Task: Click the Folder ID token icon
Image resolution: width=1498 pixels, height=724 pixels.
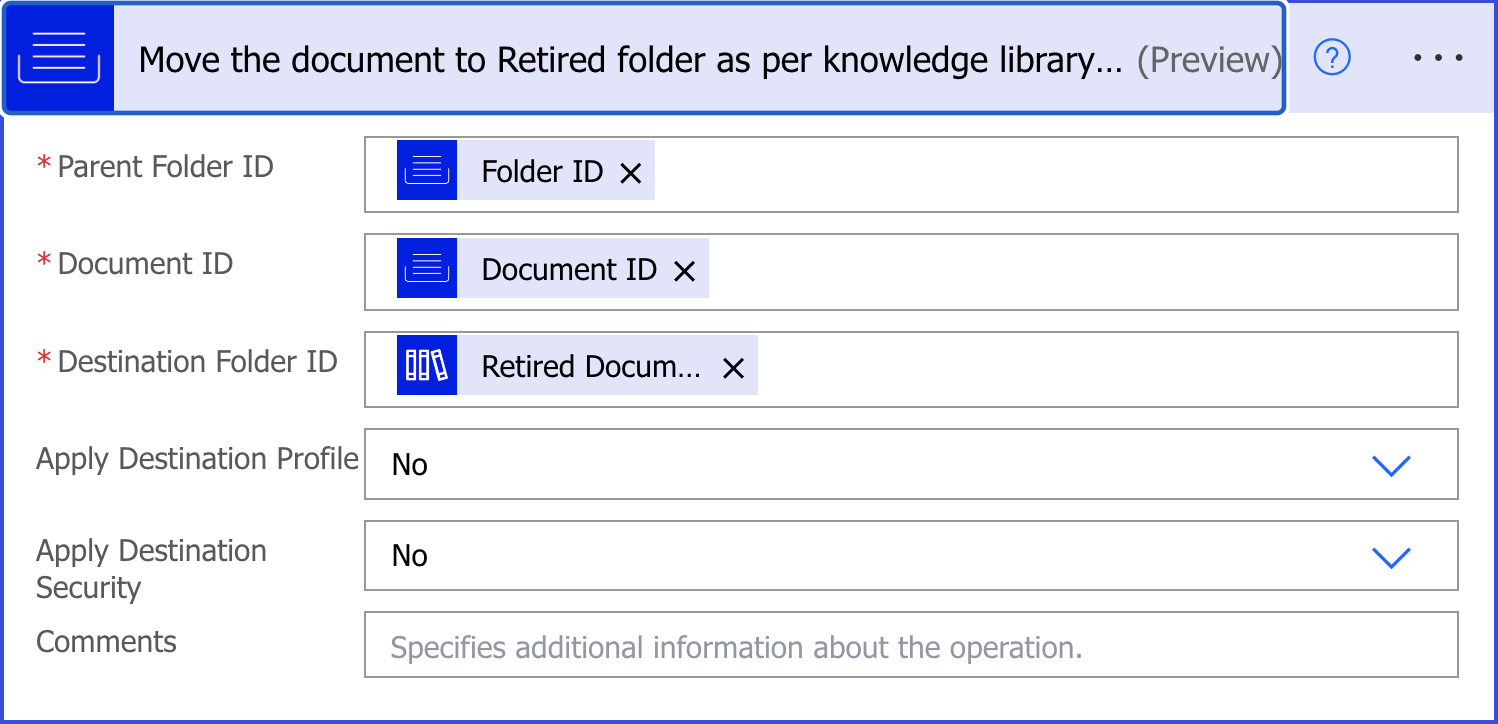Action: click(427, 171)
